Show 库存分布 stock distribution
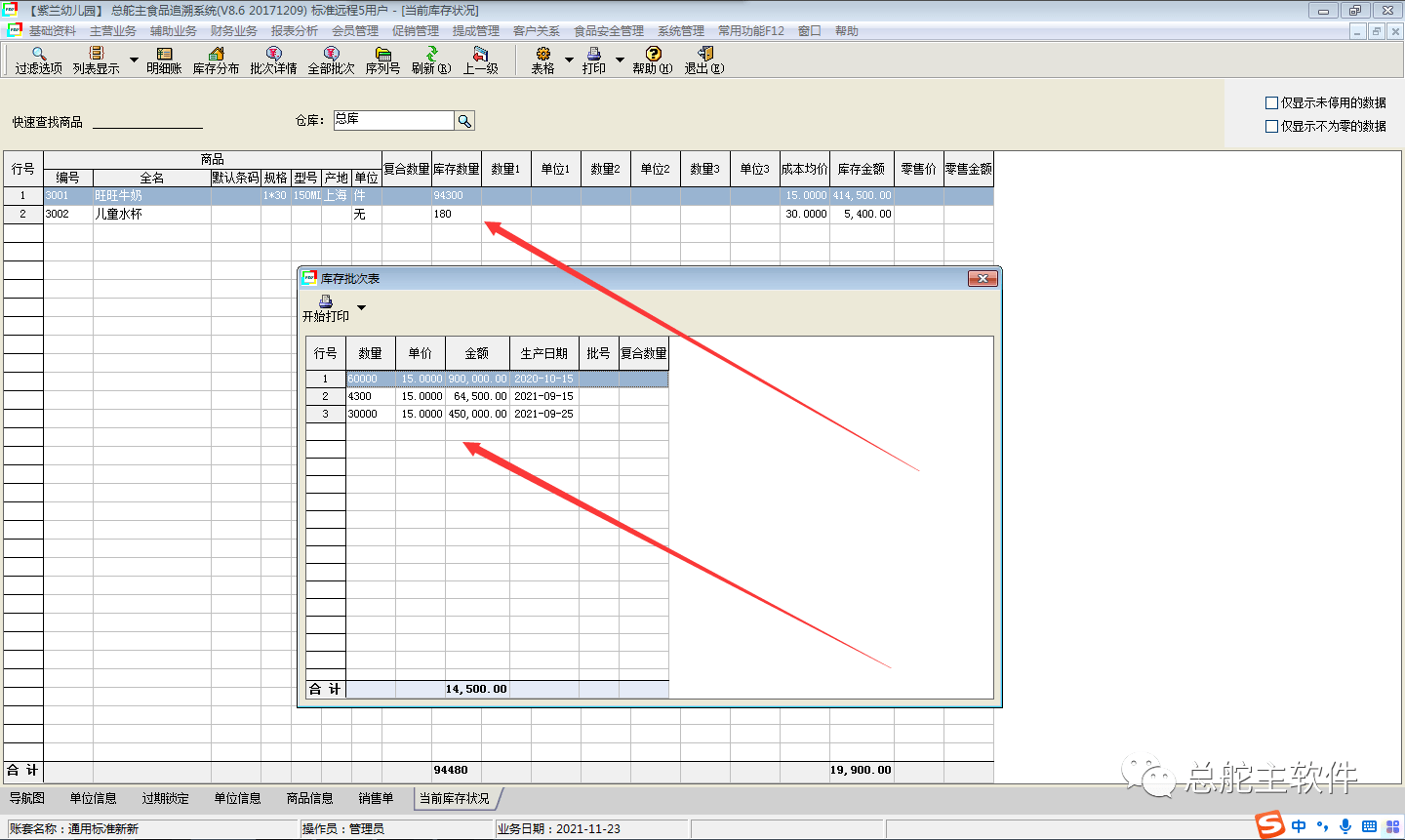The height and width of the screenshot is (840, 1405). (x=216, y=60)
